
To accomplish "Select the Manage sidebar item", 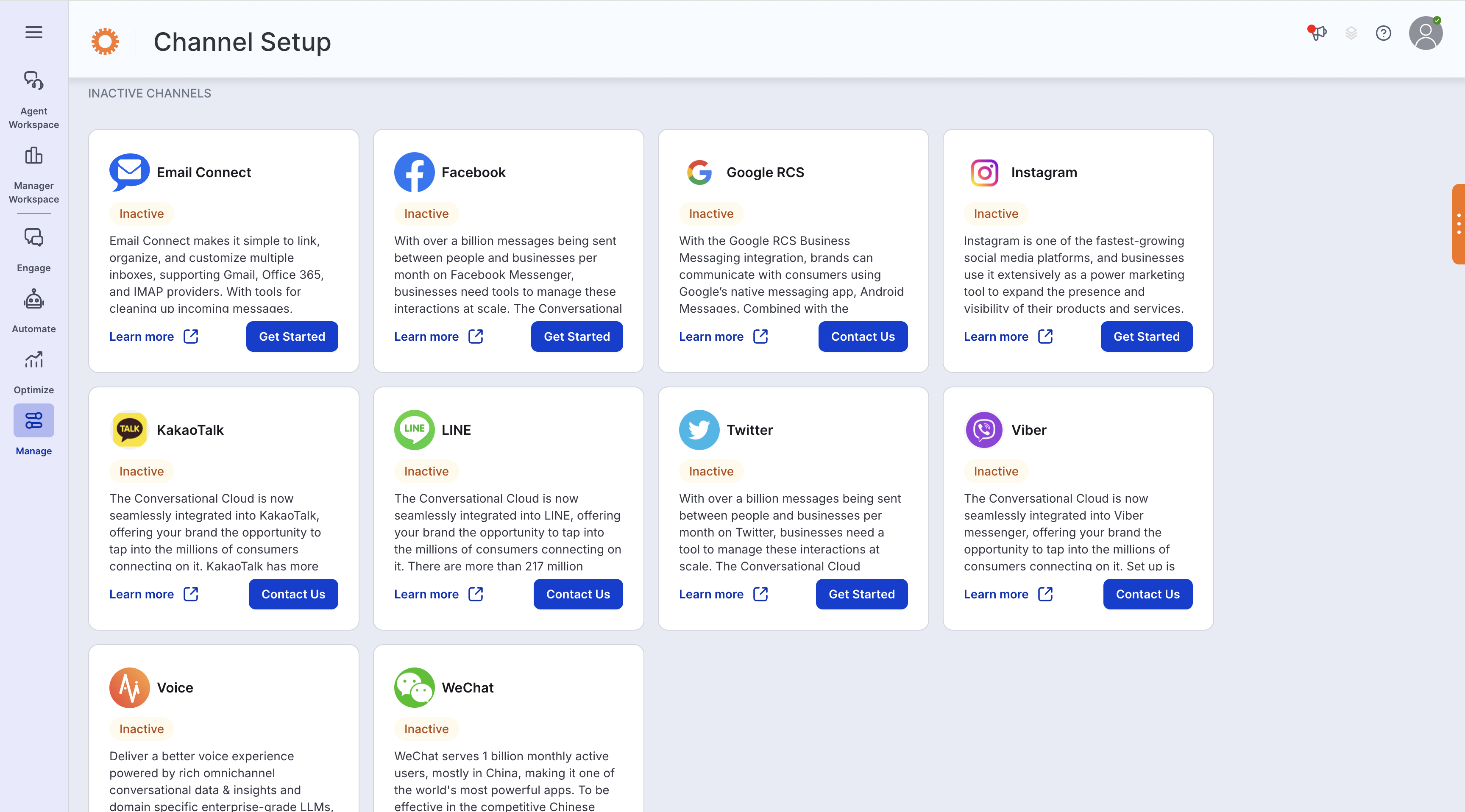I will click(33, 430).
